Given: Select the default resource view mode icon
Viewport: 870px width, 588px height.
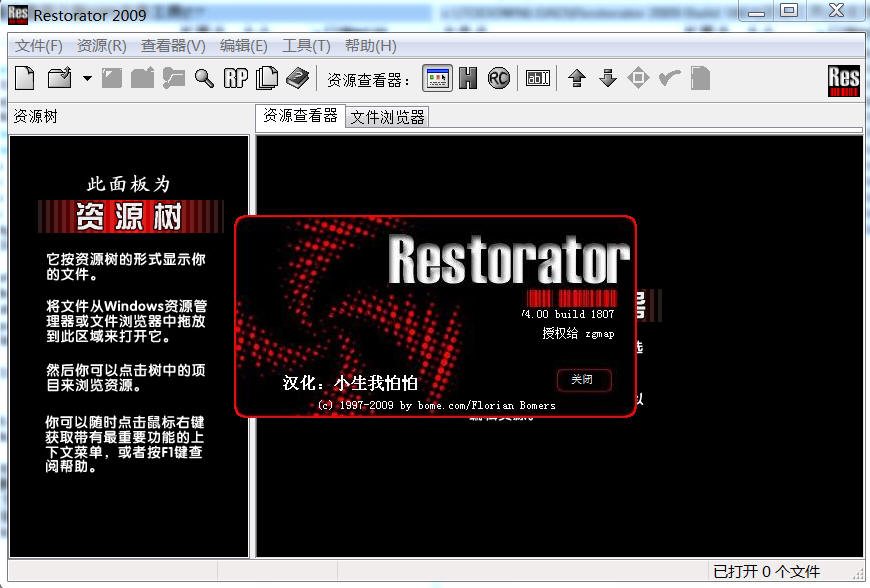Looking at the screenshot, I should (437, 78).
